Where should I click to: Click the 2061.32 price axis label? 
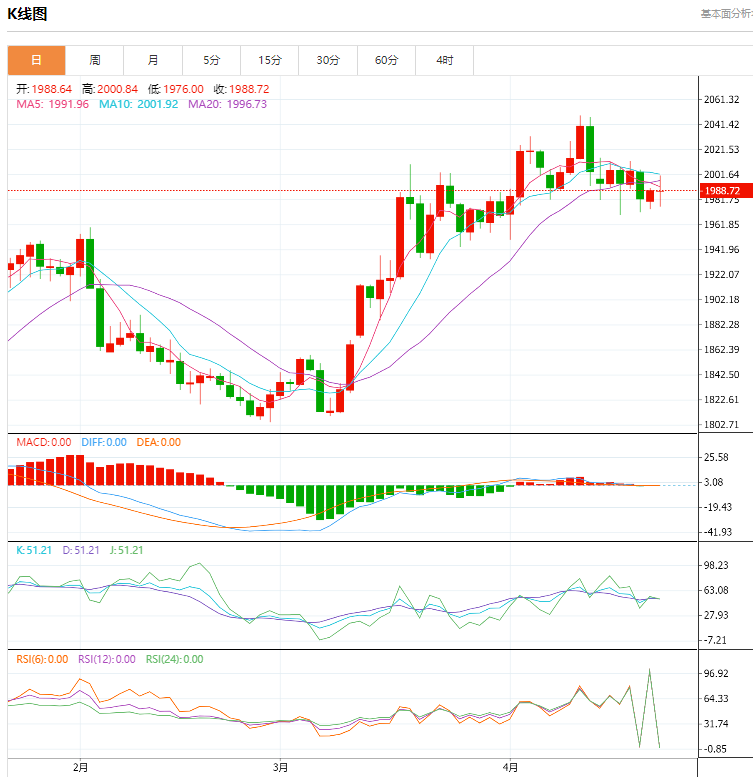click(721, 100)
